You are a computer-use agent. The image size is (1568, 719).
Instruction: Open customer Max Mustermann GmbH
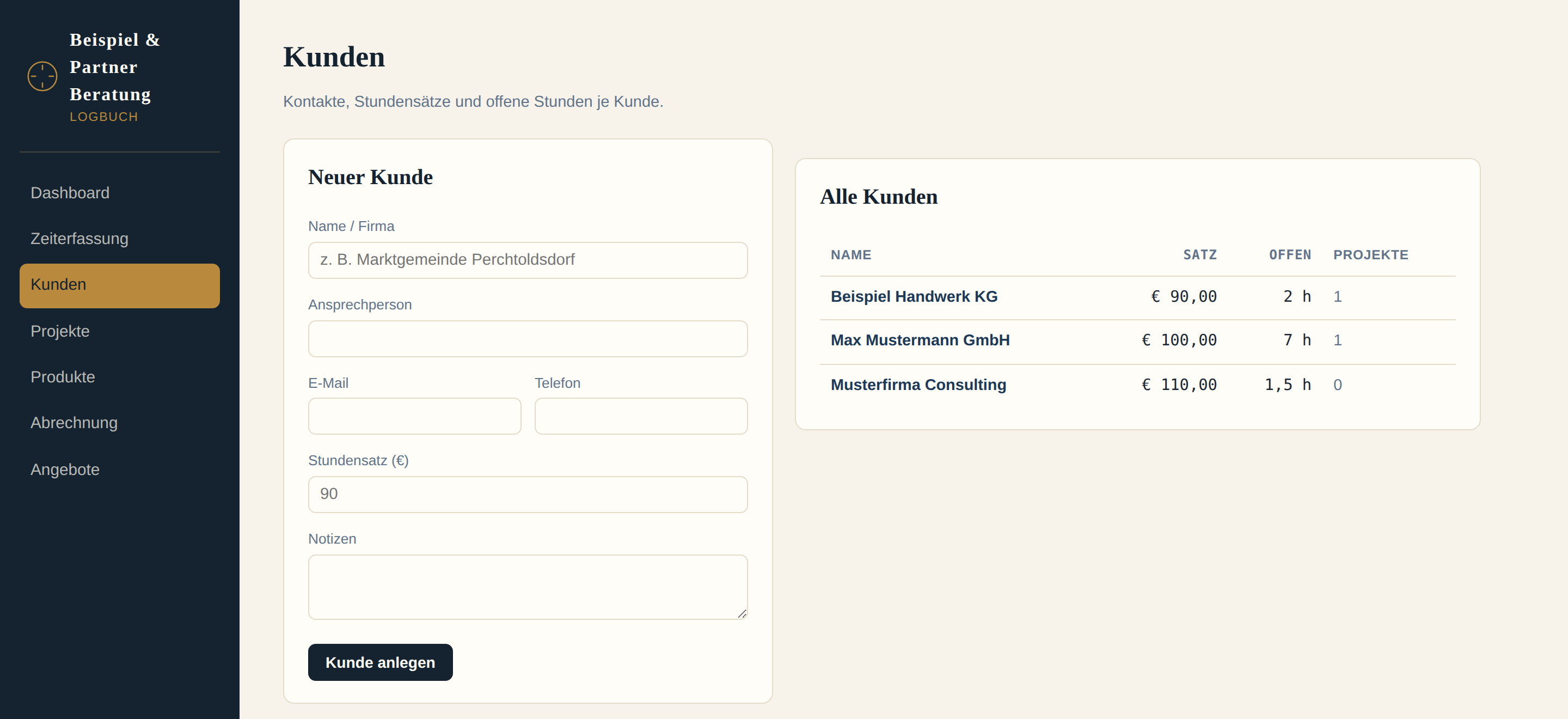[920, 340]
